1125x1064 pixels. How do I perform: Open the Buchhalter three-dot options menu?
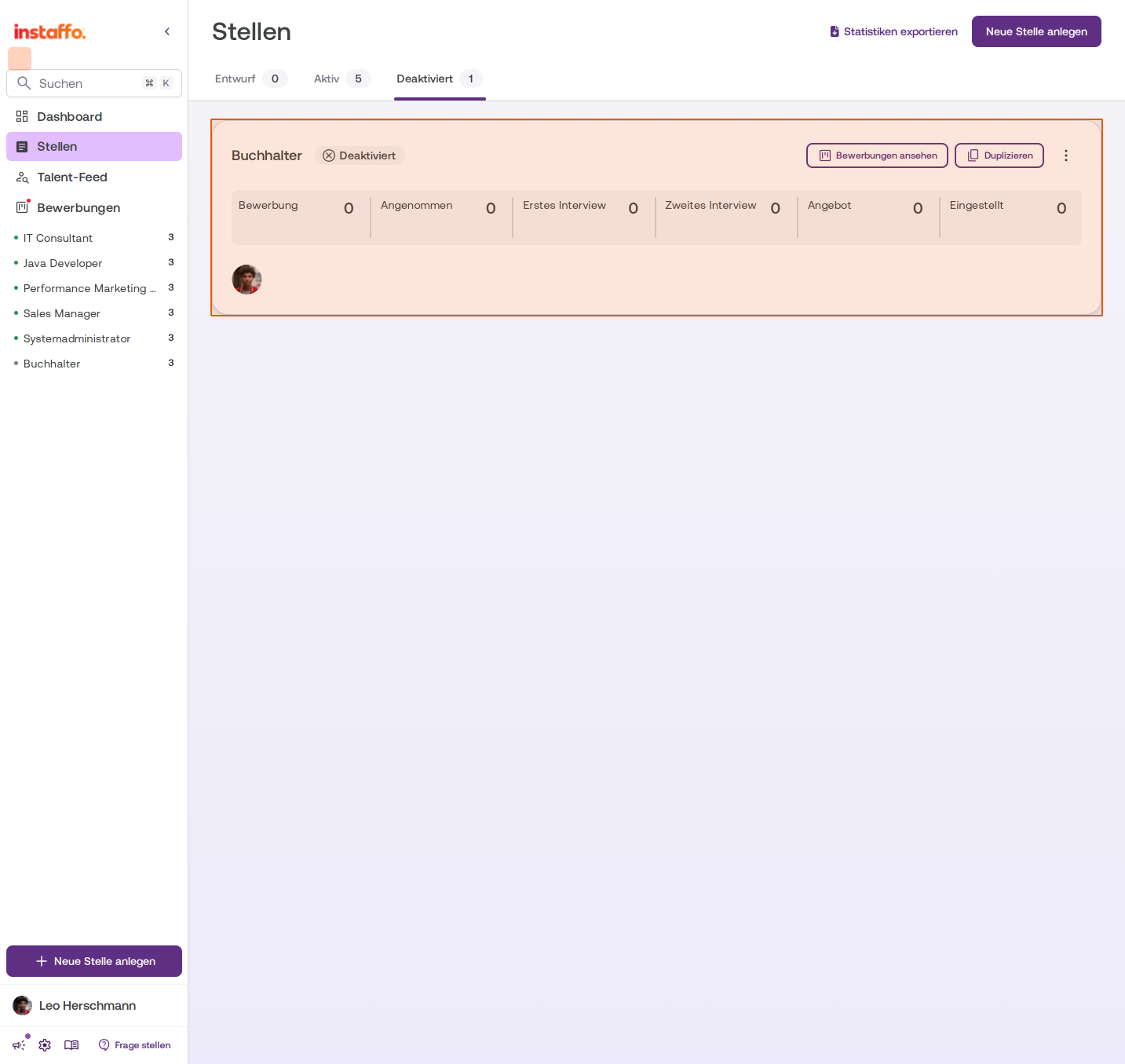(x=1066, y=155)
